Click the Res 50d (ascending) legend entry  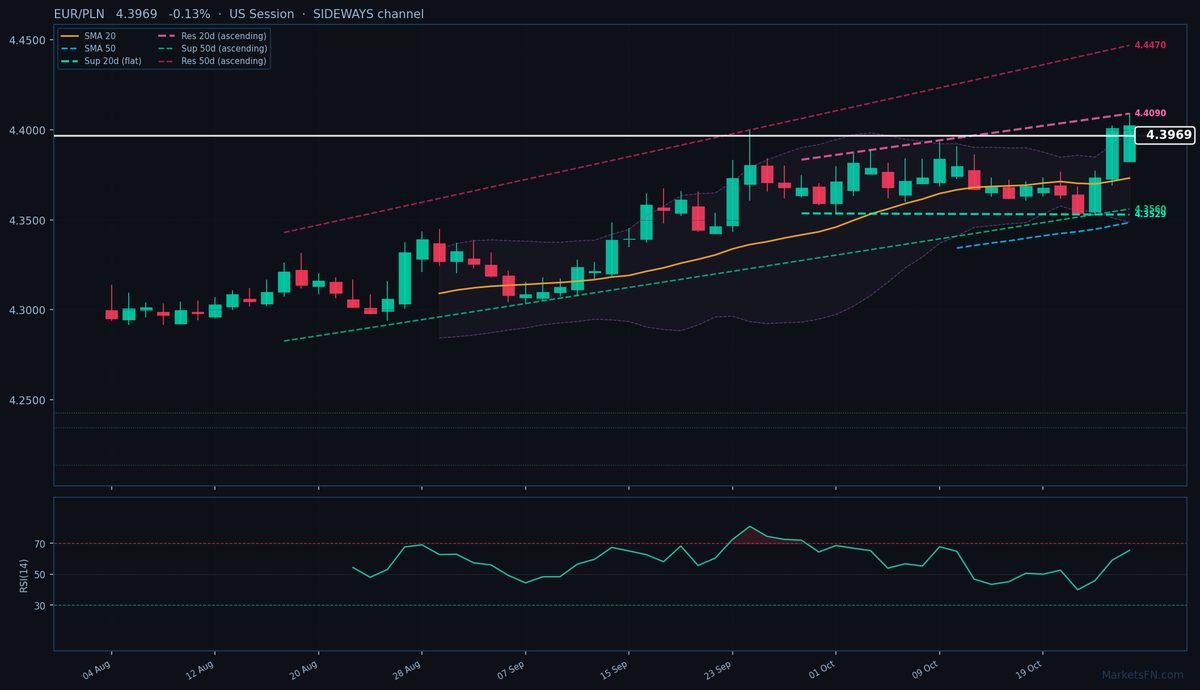coord(212,61)
